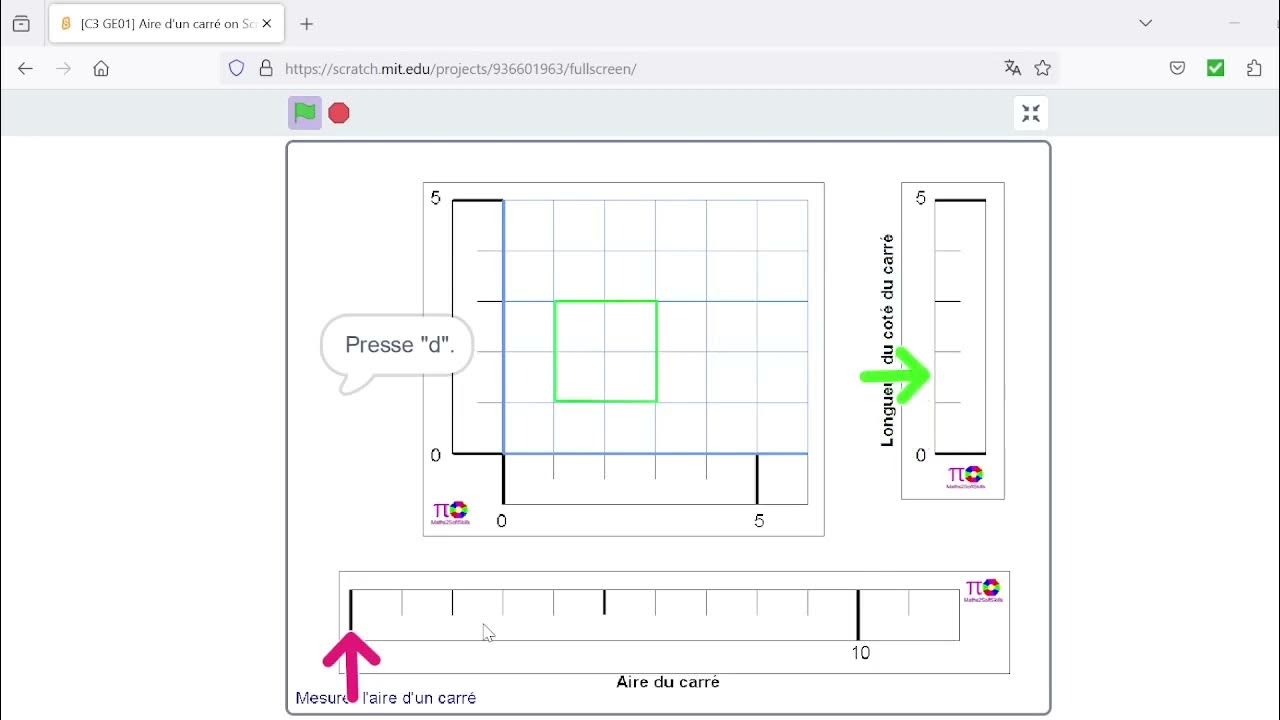
Task: Open the extensions puzzle piece menu
Action: pos(1254,68)
